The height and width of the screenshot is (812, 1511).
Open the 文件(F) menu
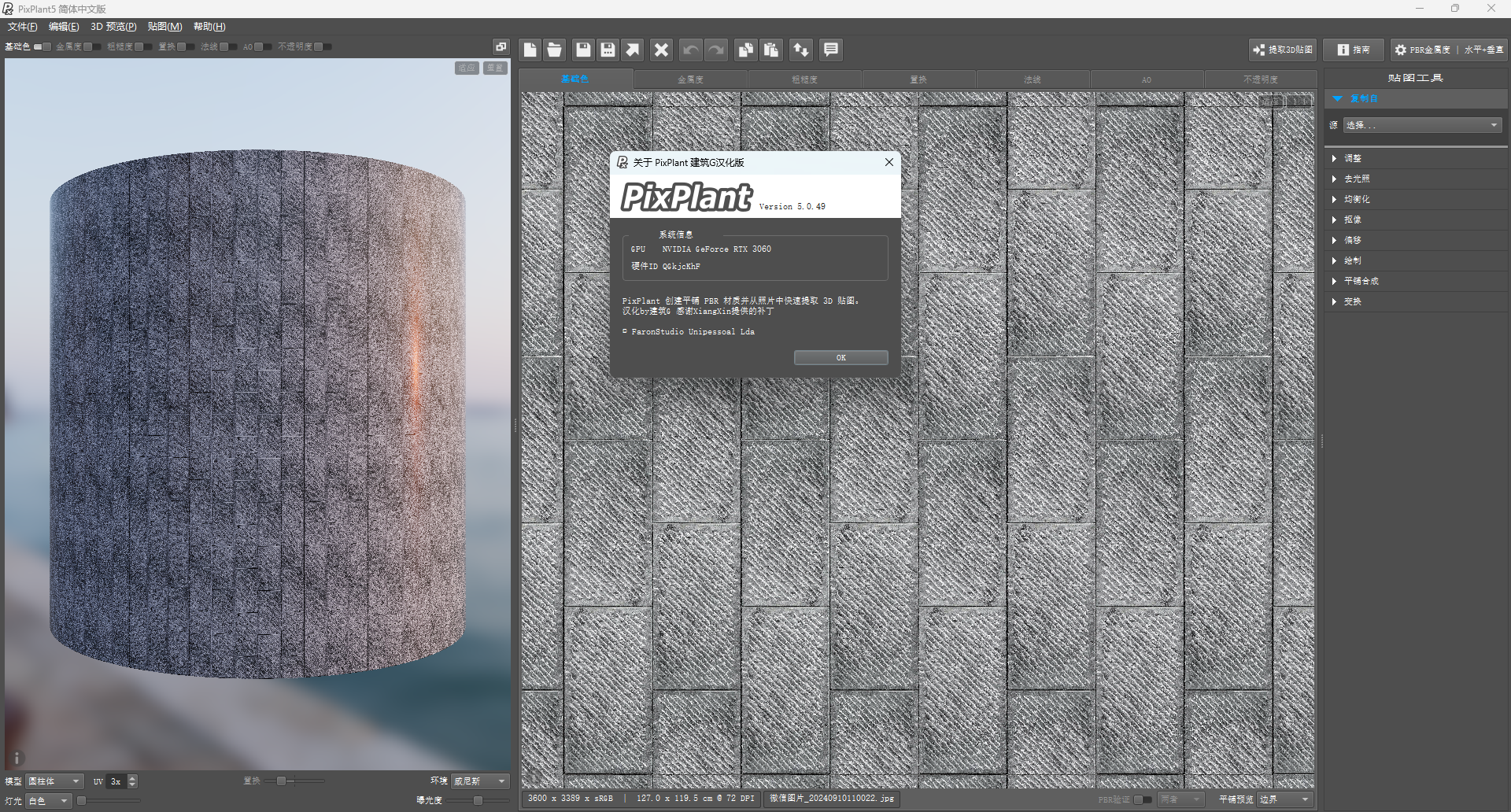[x=22, y=27]
